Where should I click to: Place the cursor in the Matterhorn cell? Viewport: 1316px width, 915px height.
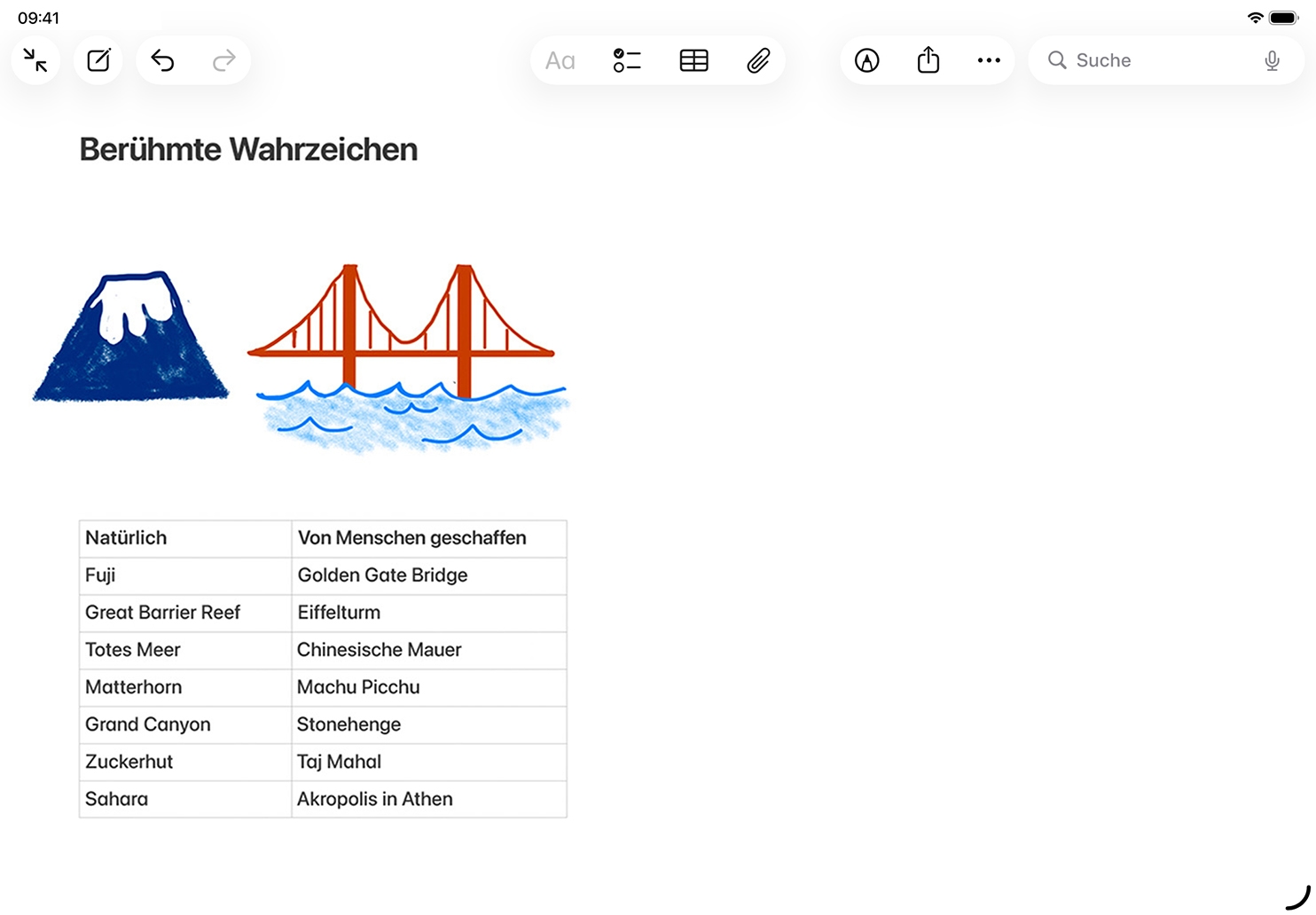click(184, 687)
